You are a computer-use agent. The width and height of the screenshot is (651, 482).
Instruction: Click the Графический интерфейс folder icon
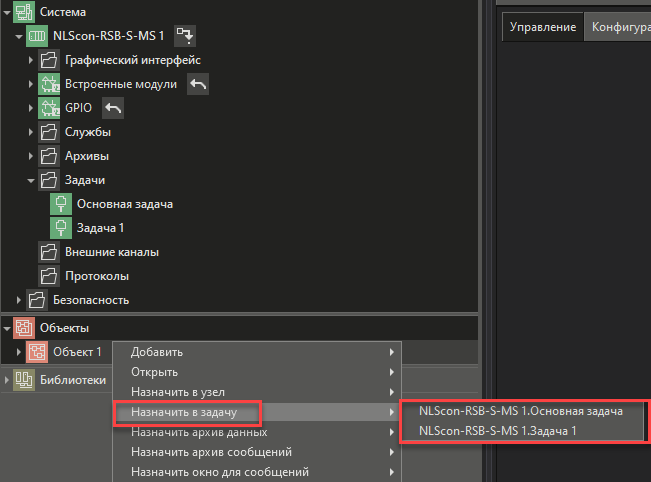49,60
